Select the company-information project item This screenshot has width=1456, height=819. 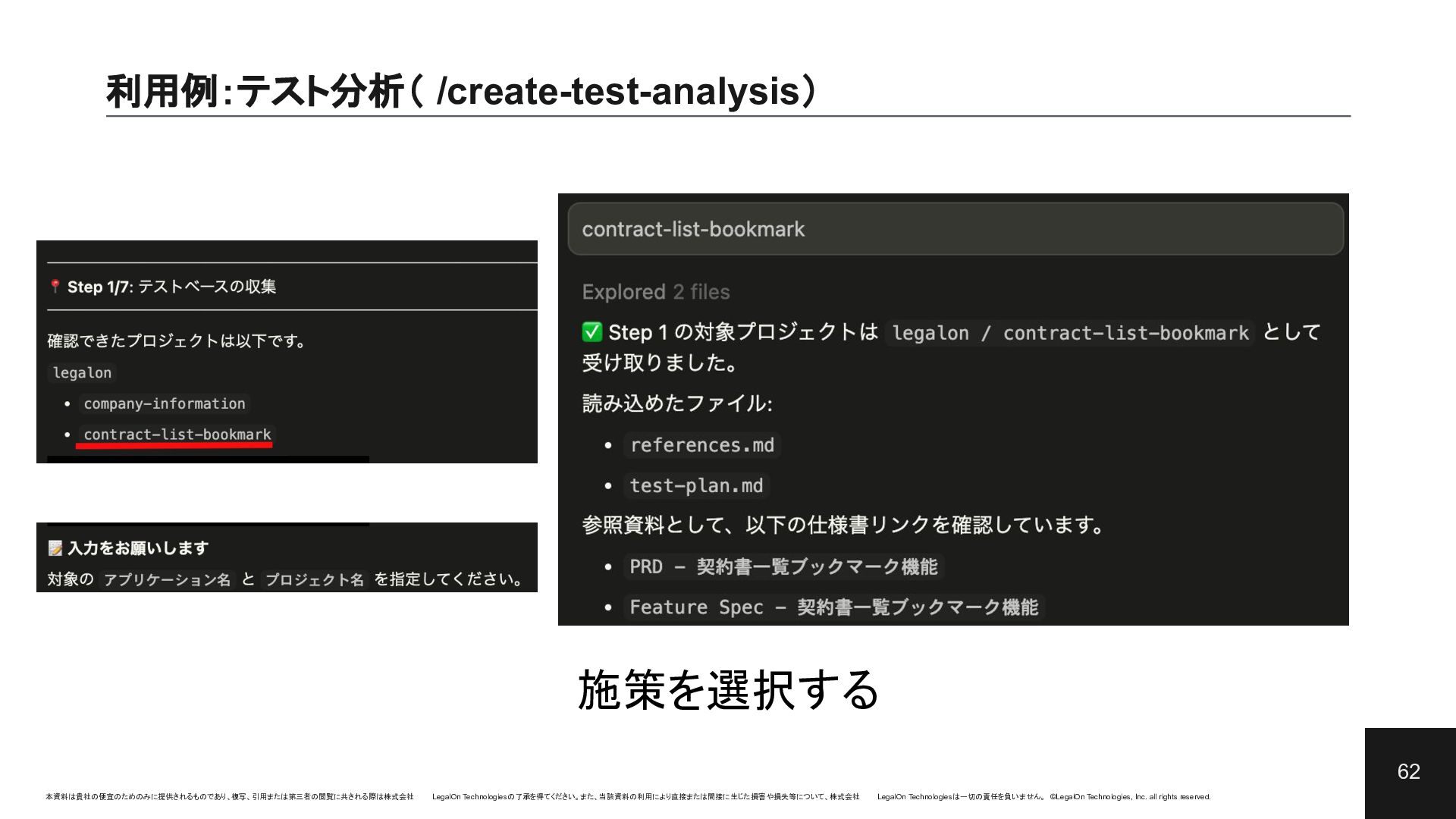164,403
